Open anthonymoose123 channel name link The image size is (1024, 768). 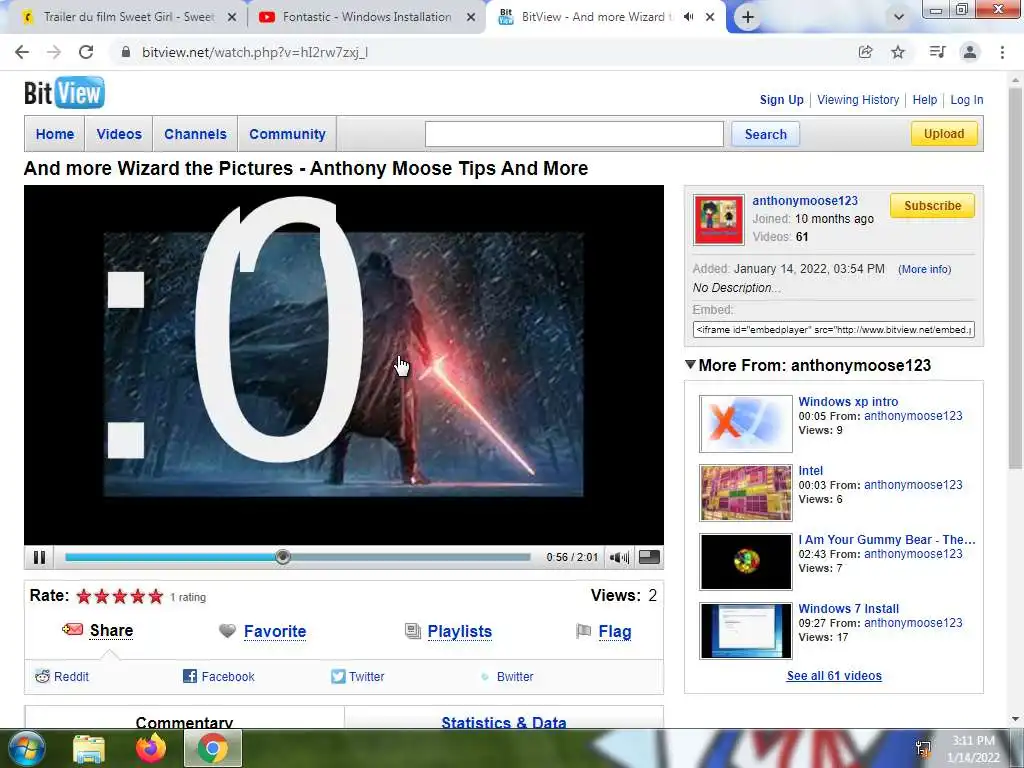(805, 201)
